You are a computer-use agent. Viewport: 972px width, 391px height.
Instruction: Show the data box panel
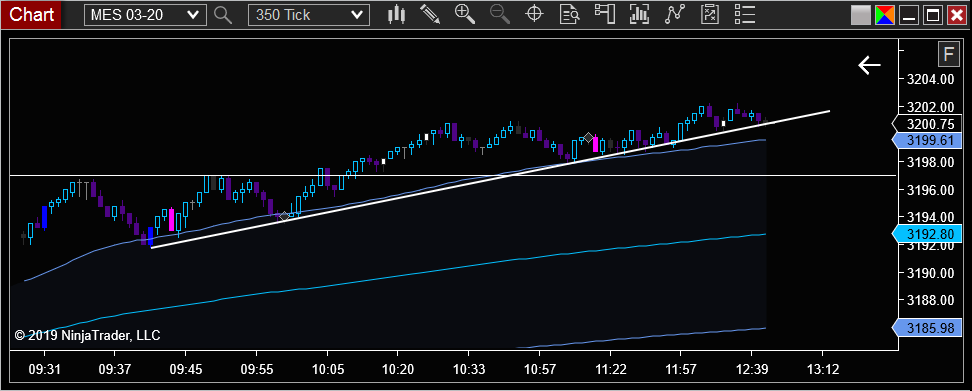(x=569, y=15)
